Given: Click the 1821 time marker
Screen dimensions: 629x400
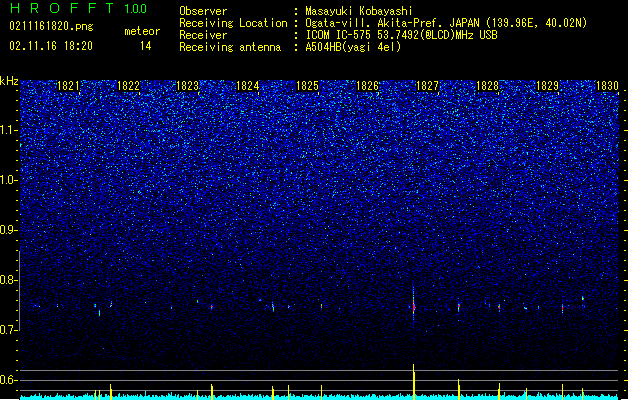Looking at the screenshot, I should (x=68, y=86).
